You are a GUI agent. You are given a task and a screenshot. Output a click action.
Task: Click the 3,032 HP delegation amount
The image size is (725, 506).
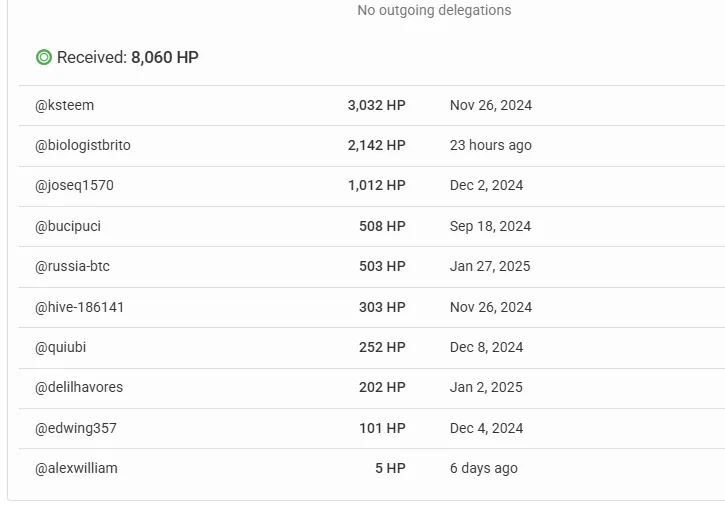click(x=376, y=105)
